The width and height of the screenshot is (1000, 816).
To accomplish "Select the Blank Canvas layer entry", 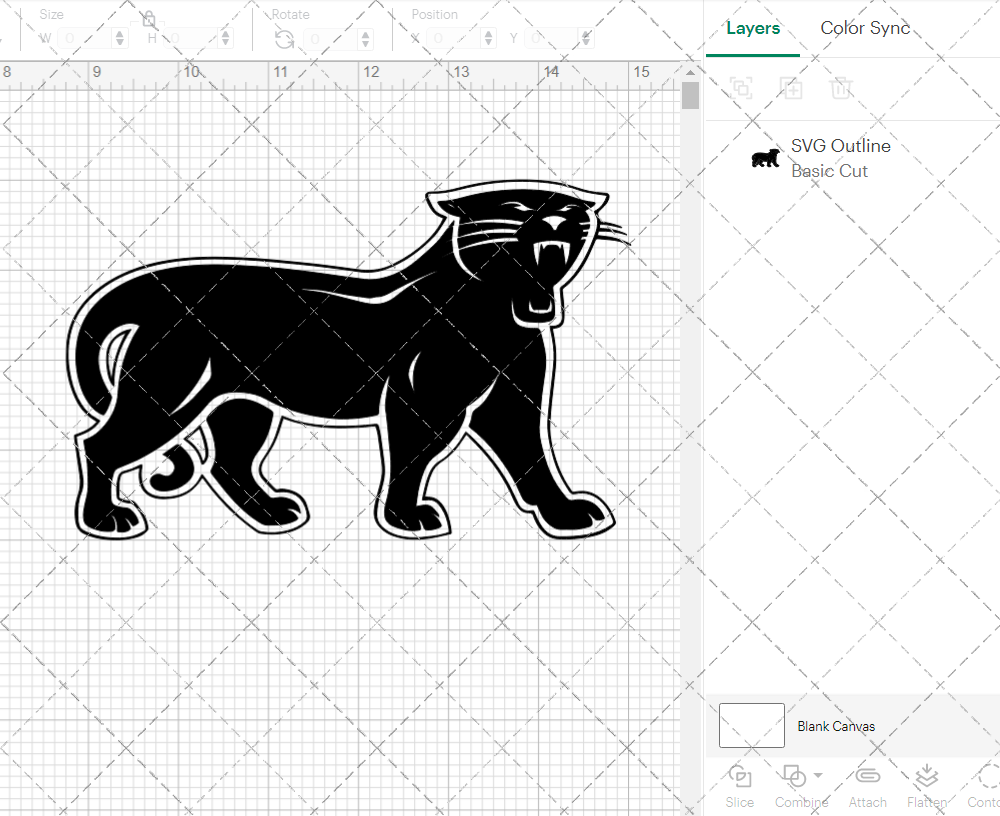I will click(x=836, y=726).
